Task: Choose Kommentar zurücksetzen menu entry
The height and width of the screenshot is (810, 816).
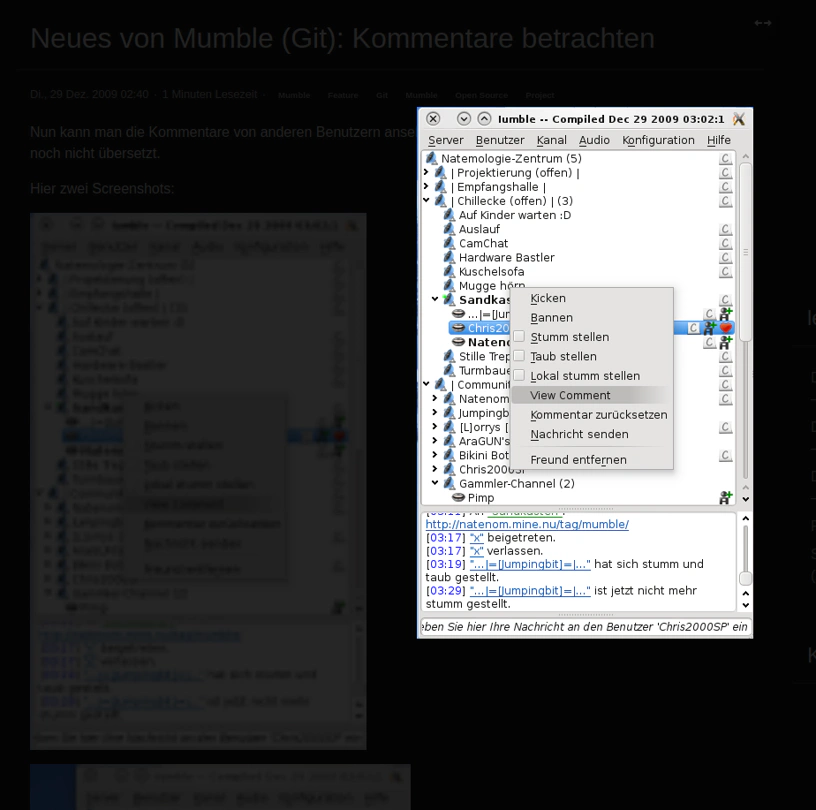Action: coord(592,415)
